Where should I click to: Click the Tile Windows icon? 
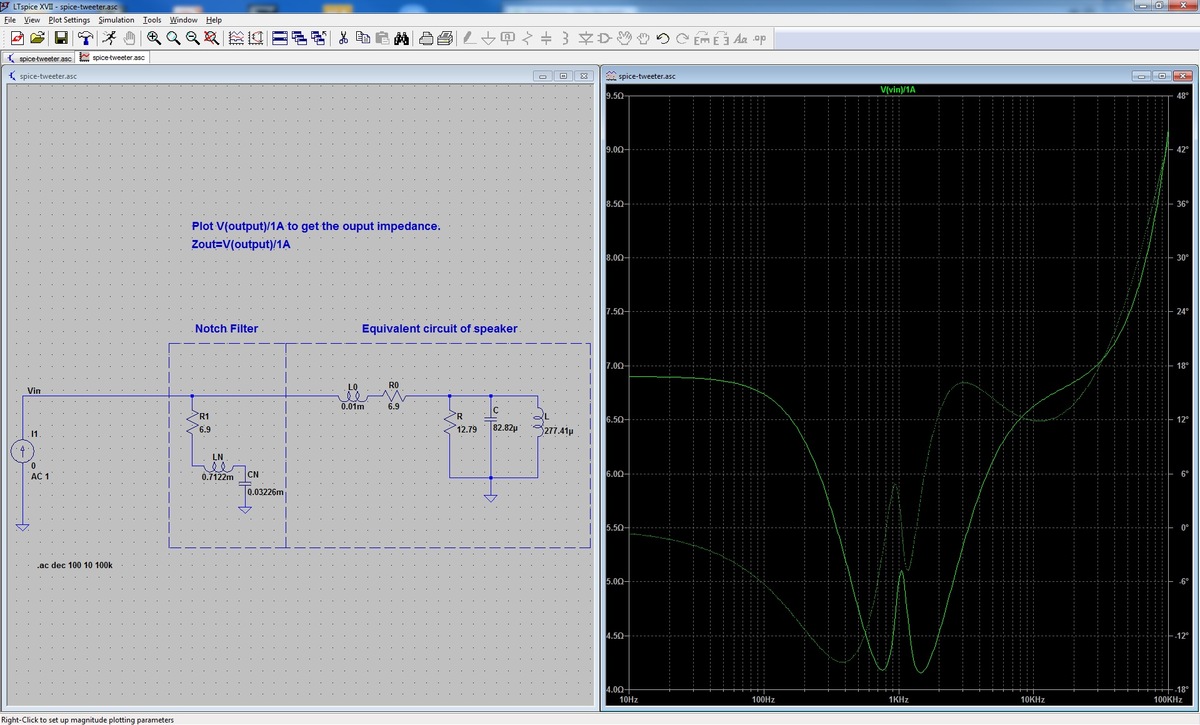click(280, 38)
